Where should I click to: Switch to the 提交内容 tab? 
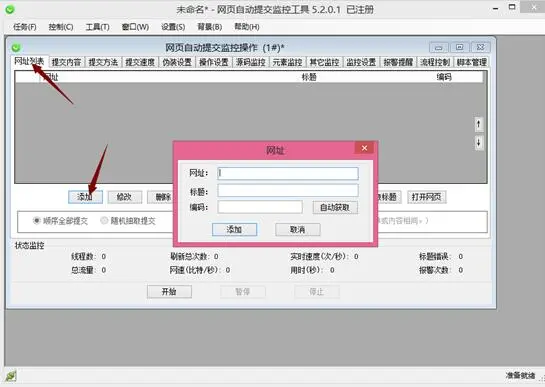click(66, 62)
